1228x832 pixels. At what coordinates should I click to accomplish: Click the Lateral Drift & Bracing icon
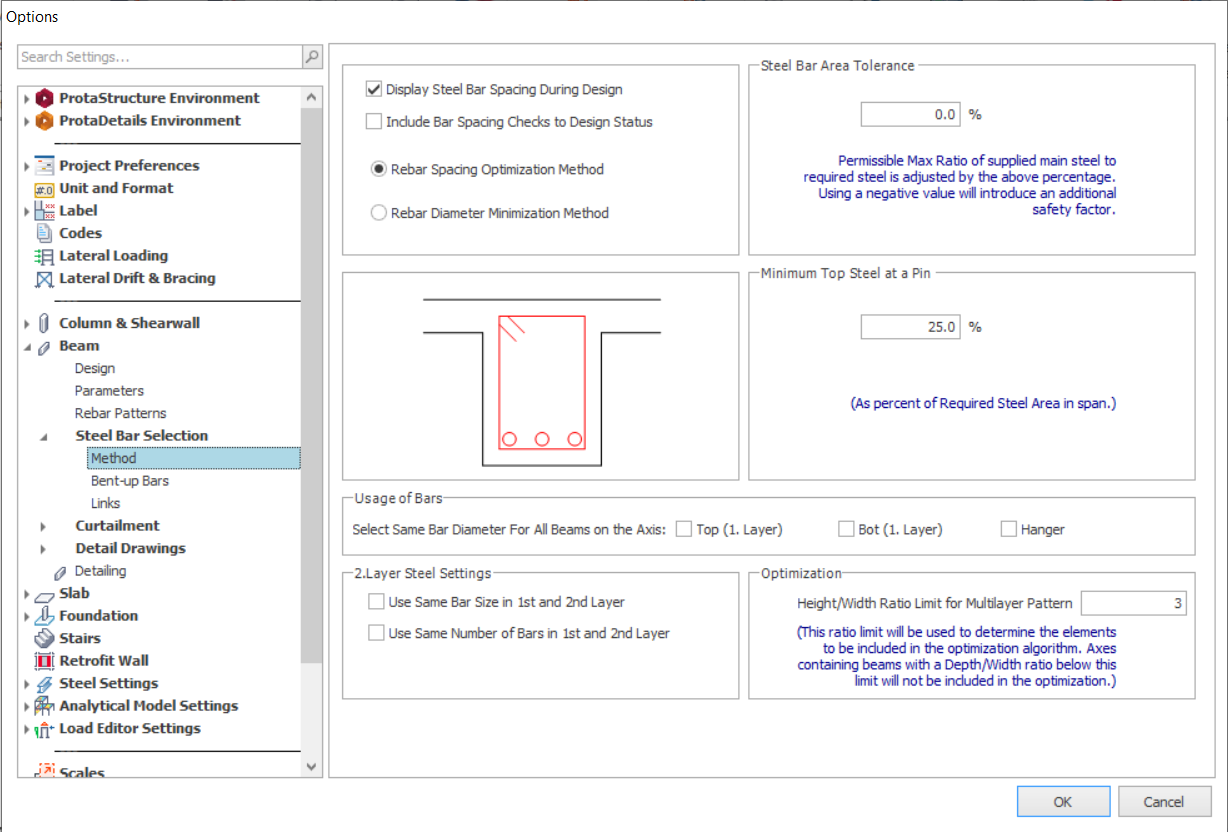44,279
